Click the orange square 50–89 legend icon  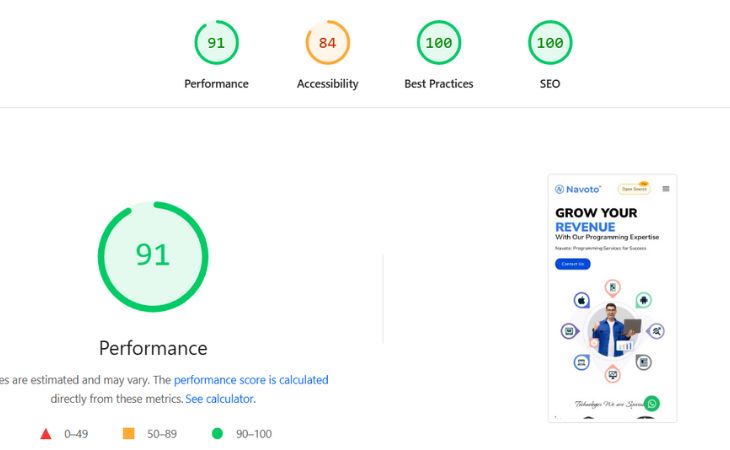tap(128, 433)
